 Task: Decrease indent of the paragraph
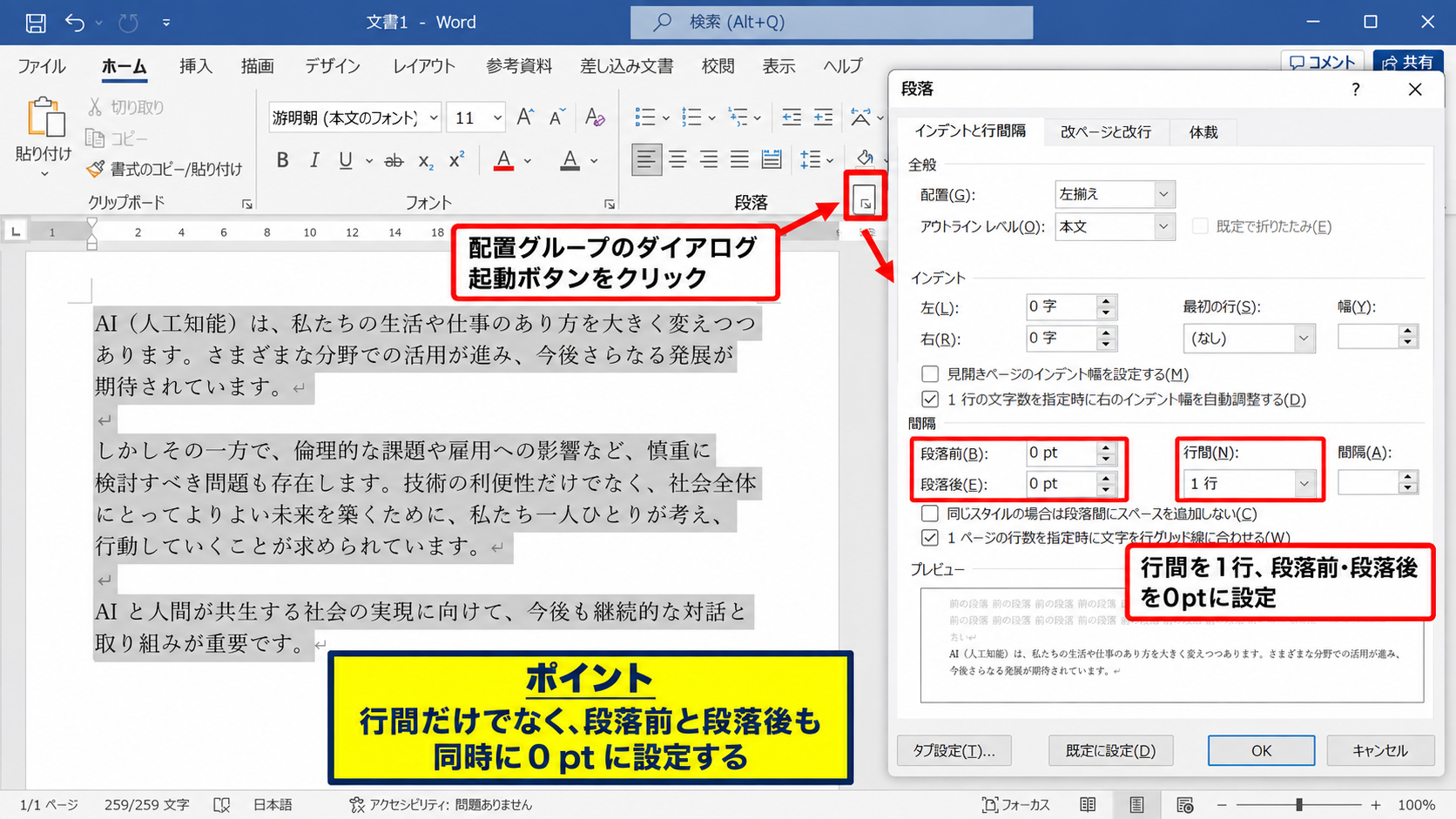(792, 117)
